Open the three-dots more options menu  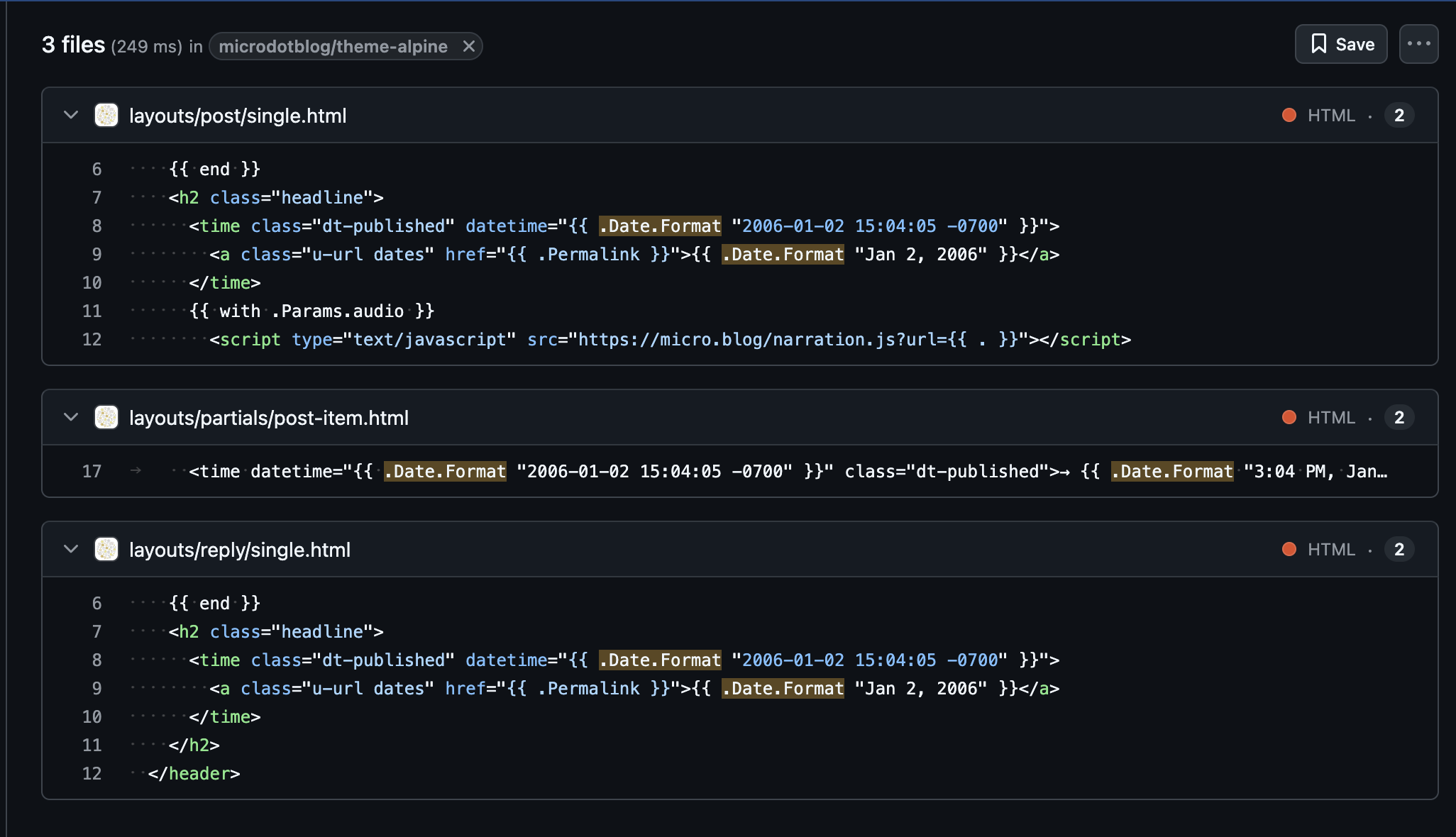1418,44
